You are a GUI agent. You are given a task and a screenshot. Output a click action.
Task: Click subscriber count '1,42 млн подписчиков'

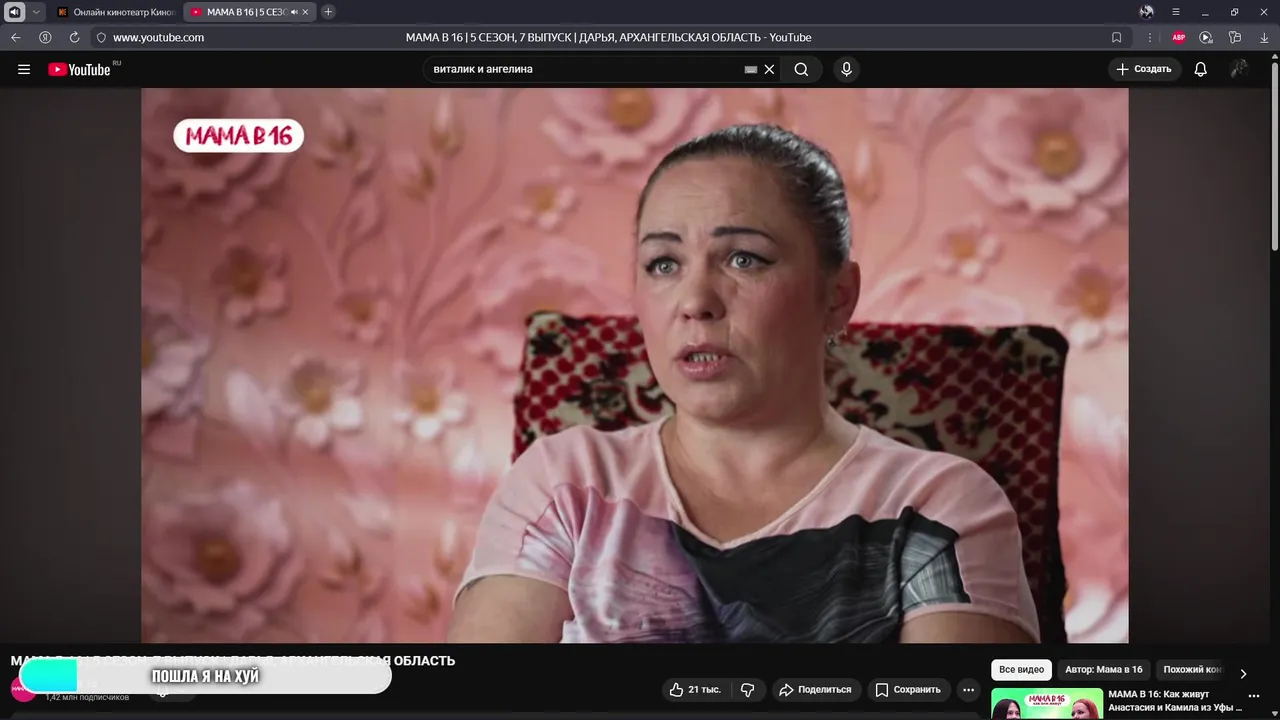pyautogui.click(x=87, y=697)
